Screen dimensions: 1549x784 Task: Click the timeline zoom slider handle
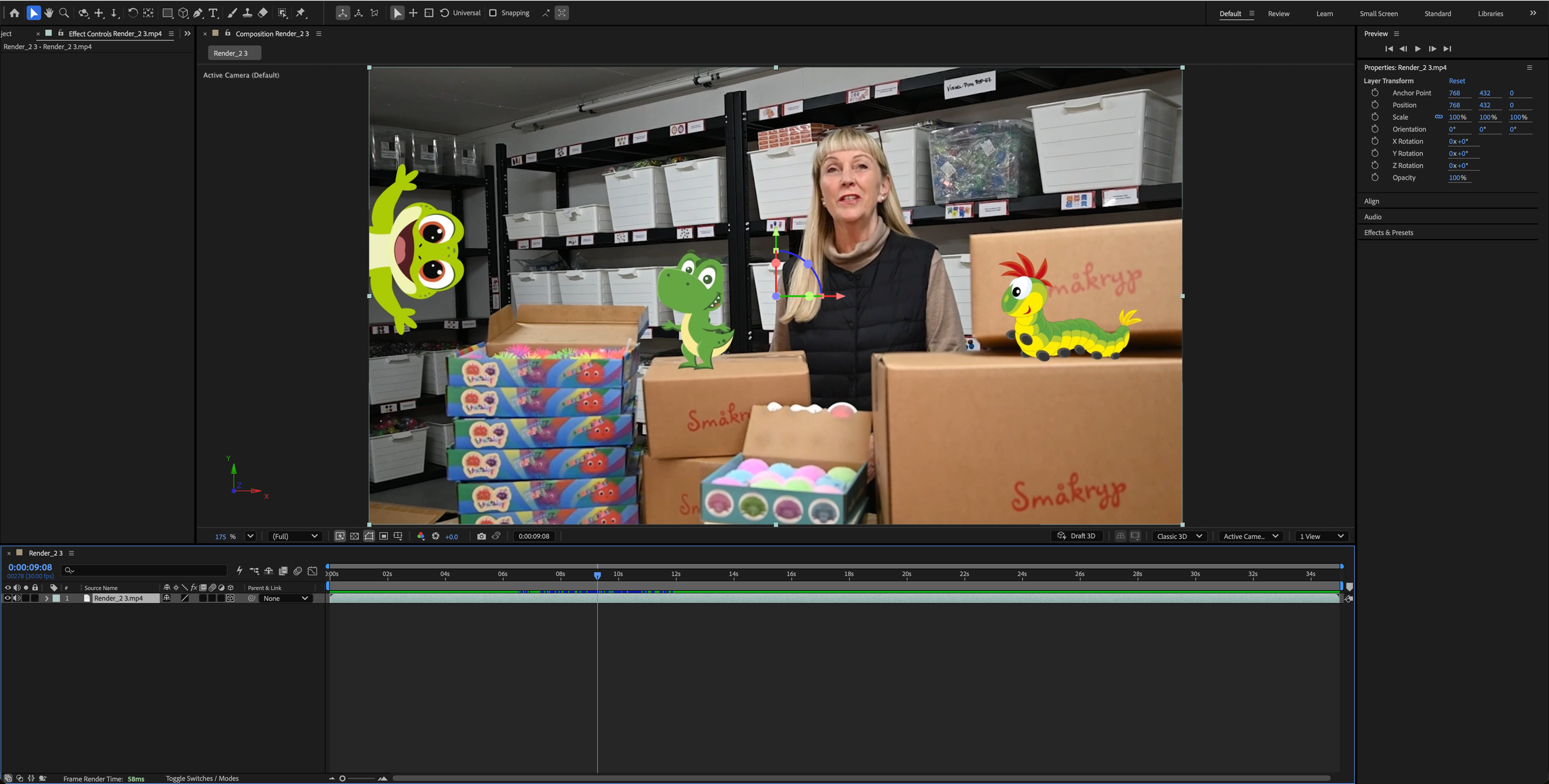click(342, 778)
